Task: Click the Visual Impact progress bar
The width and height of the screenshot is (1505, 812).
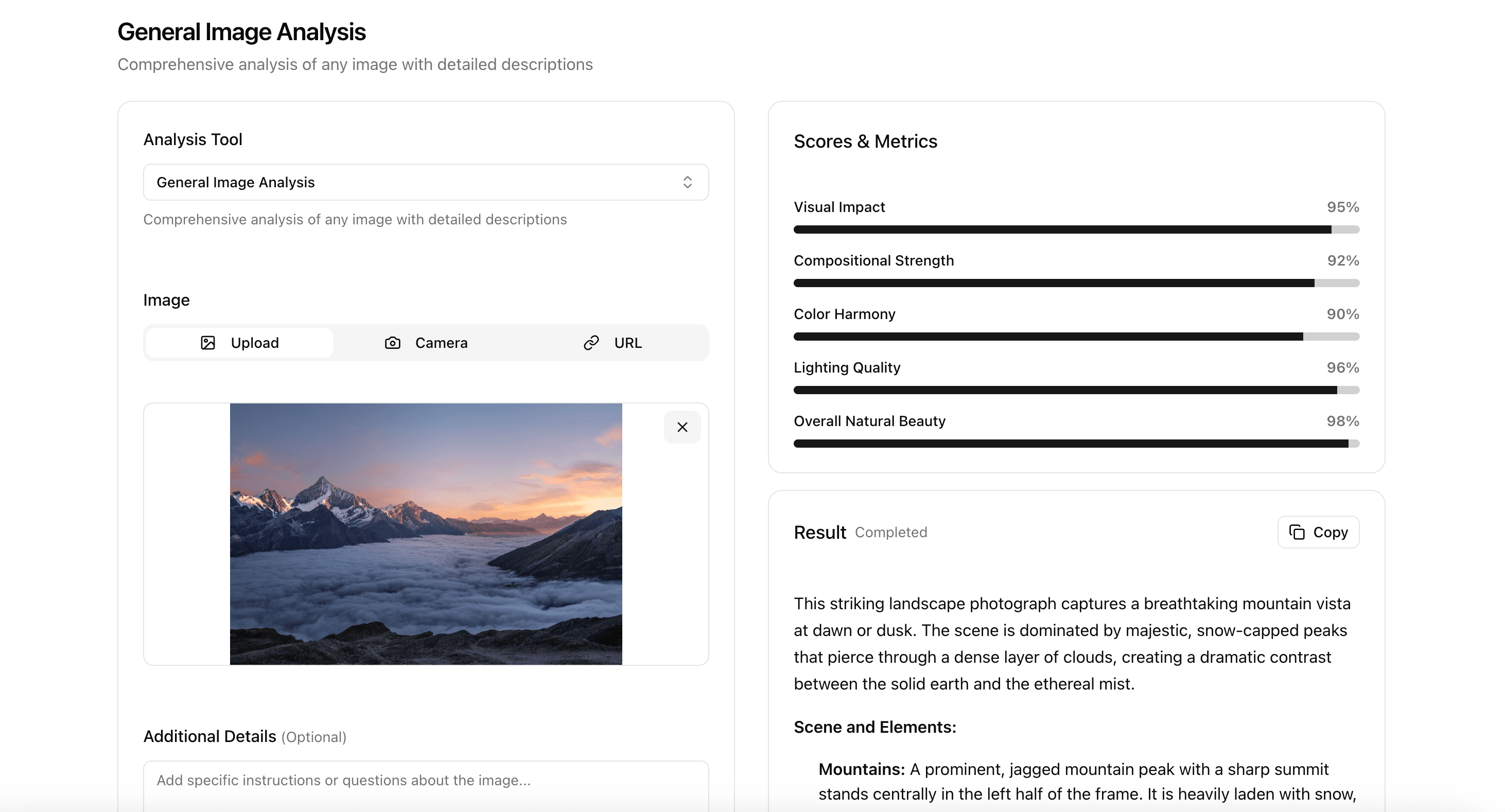Action: coord(1075,230)
